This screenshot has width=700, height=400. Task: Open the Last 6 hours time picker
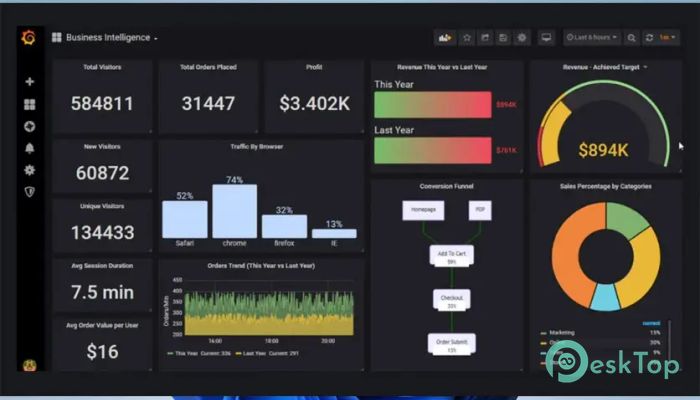tap(592, 38)
